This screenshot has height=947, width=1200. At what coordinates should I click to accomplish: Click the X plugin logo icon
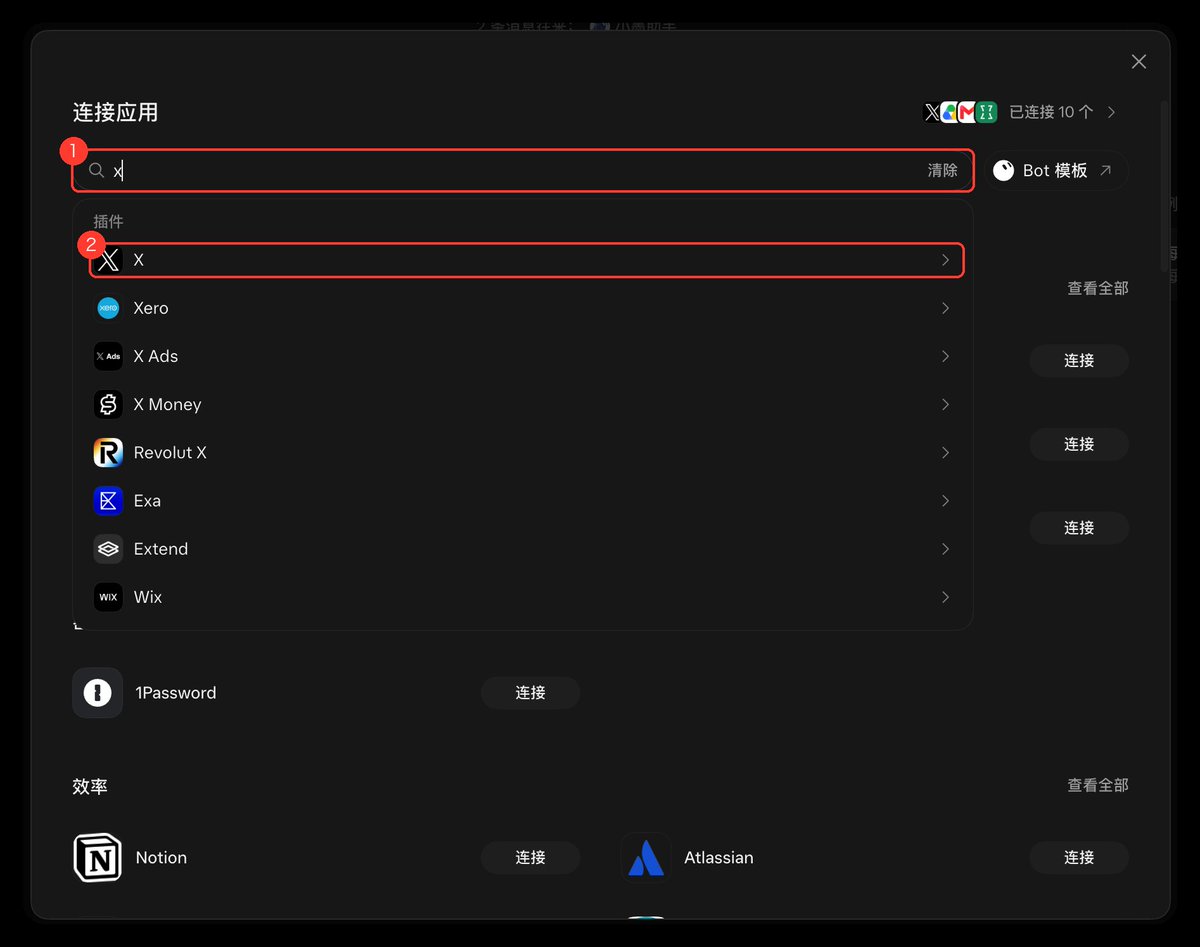[x=109, y=260]
